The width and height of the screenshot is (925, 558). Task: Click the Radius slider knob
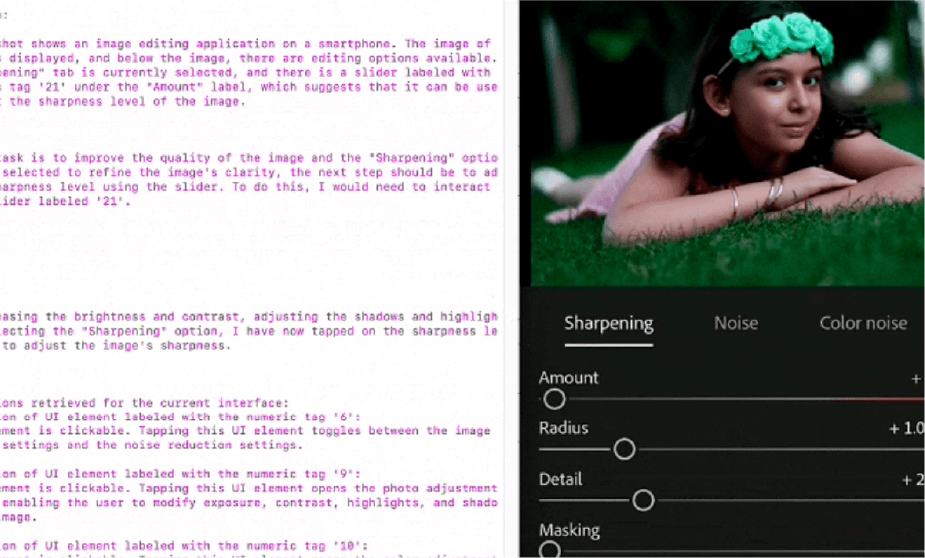624,450
